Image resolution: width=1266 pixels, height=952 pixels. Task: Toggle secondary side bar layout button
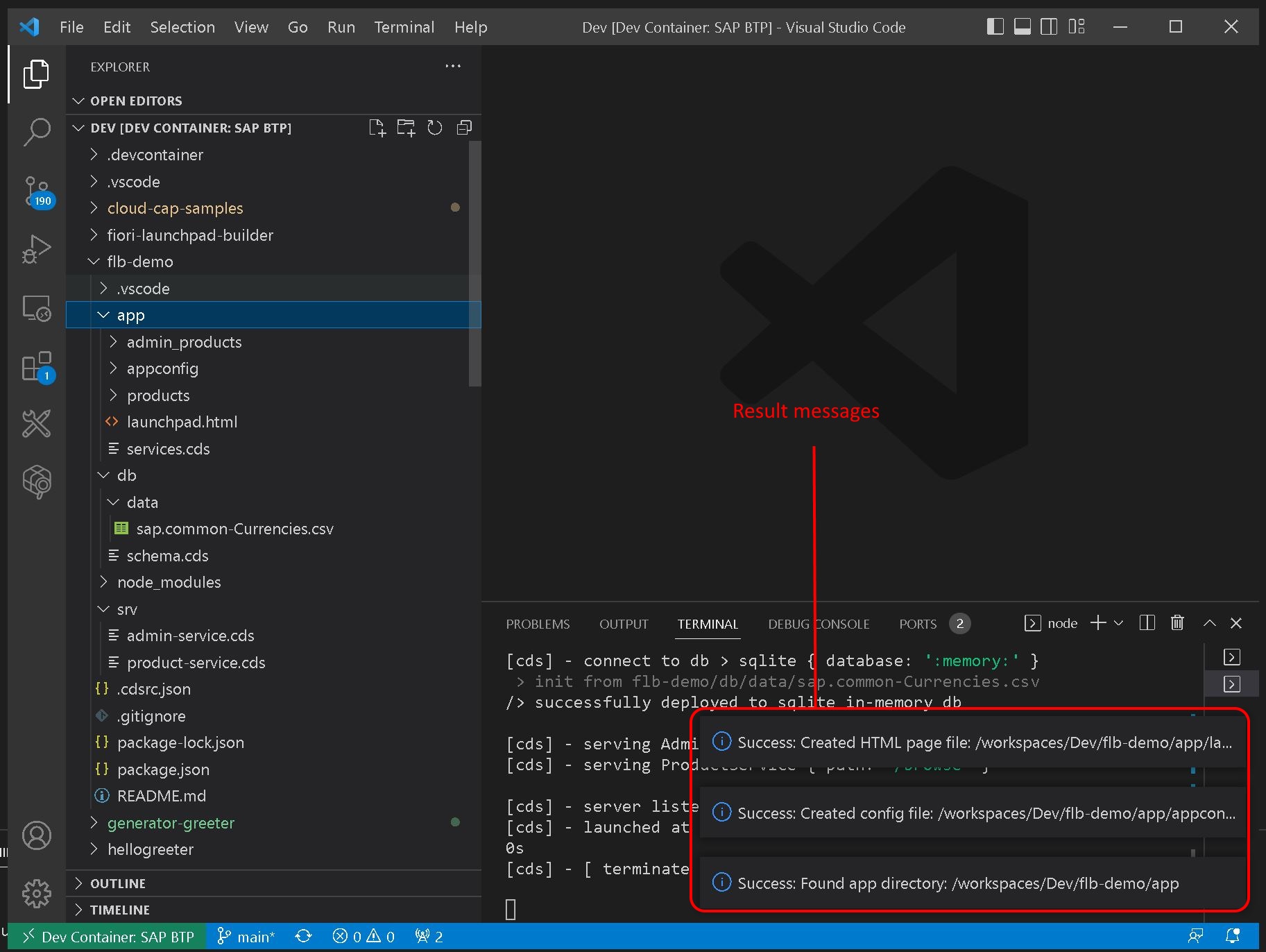pos(1049,27)
